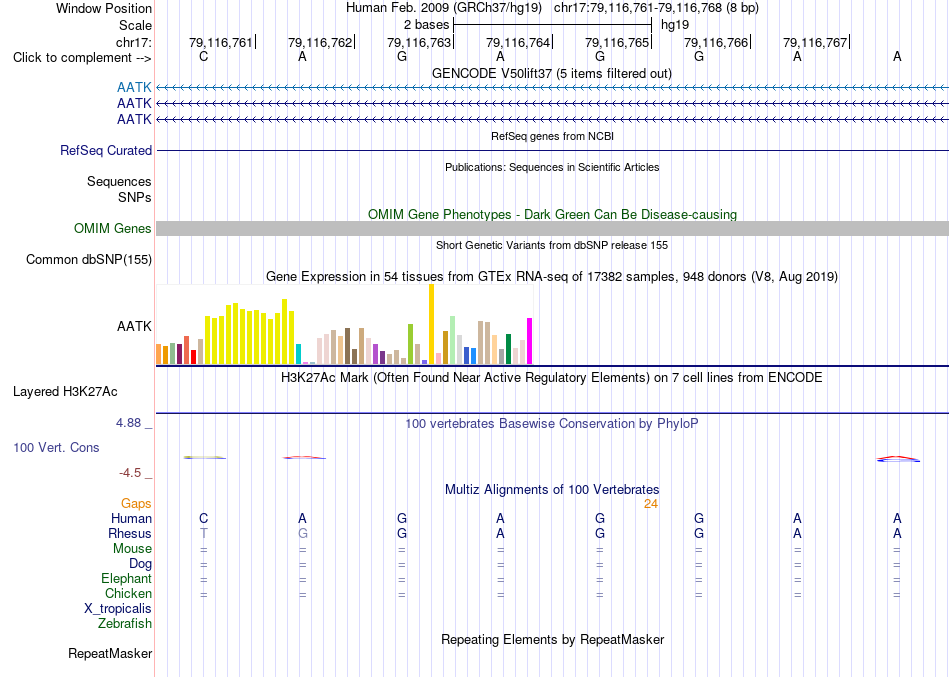Click the Sequences track label
Image resolution: width=950 pixels, height=677 pixels.
pyautogui.click(x=119, y=181)
